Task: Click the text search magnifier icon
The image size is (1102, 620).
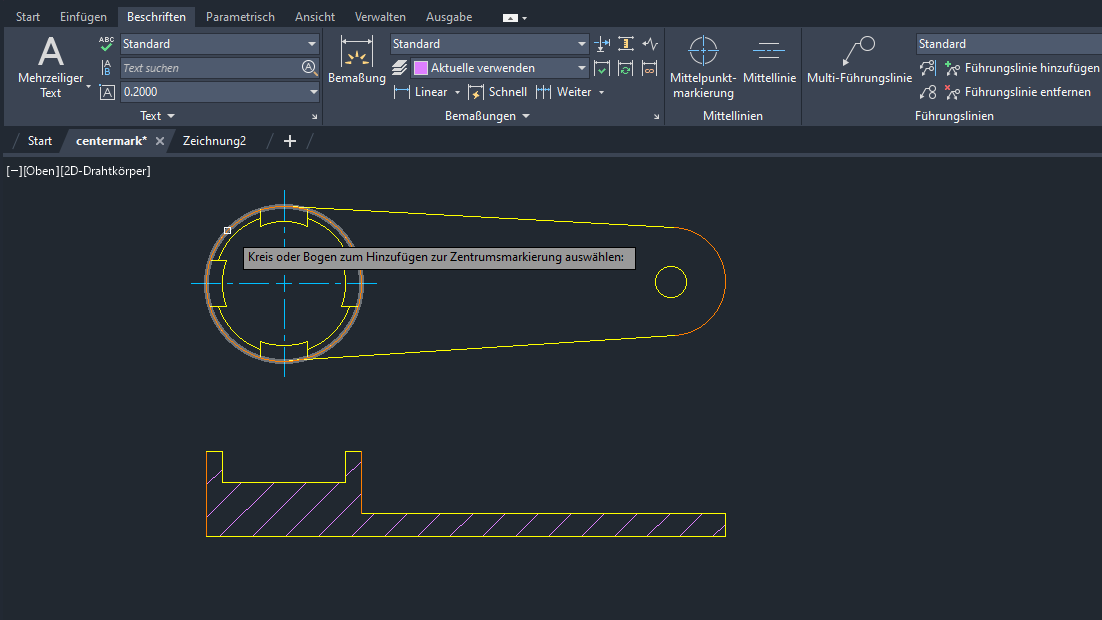Action: pos(309,68)
